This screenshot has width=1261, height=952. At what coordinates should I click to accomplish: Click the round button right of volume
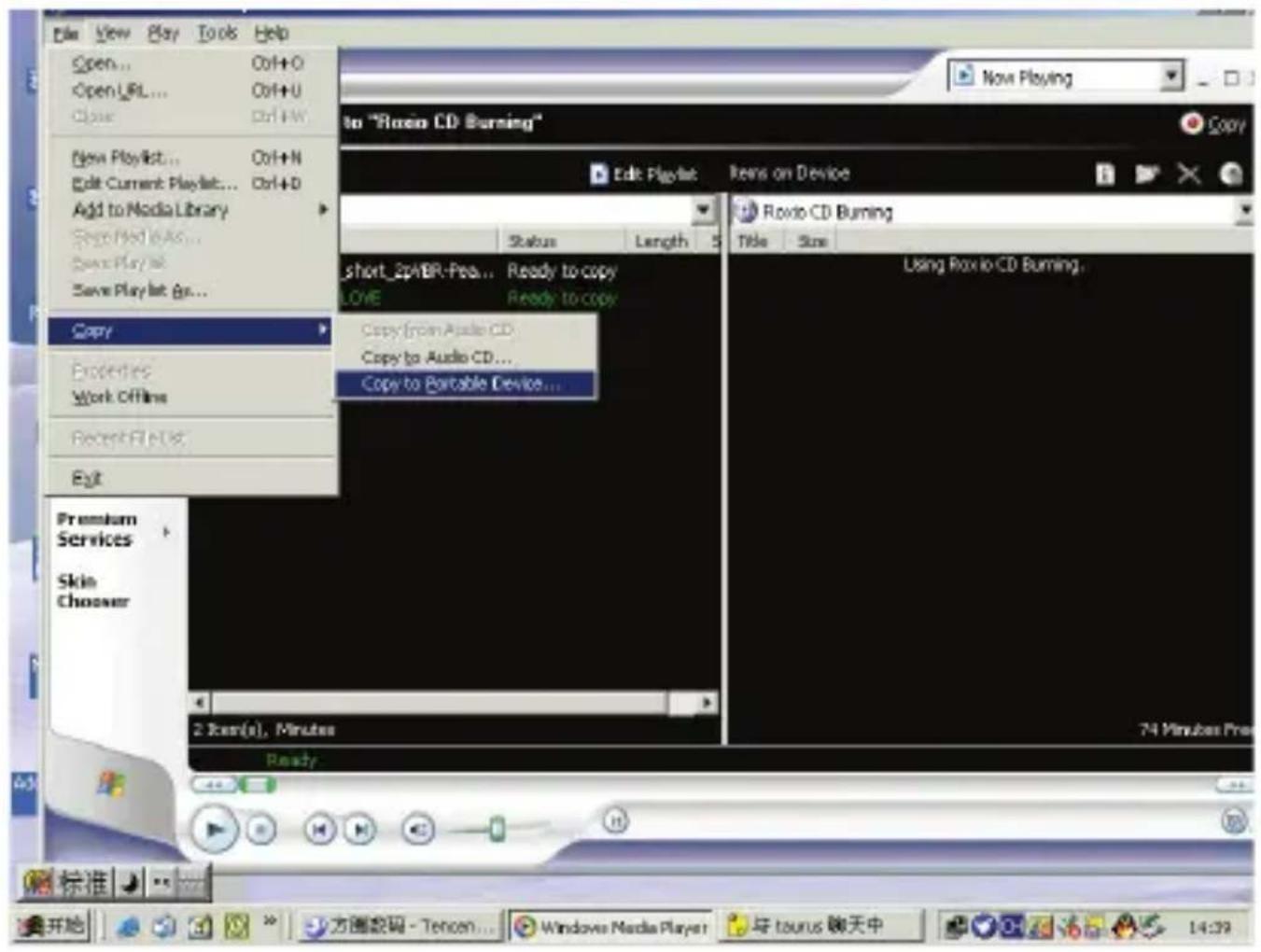[615, 821]
